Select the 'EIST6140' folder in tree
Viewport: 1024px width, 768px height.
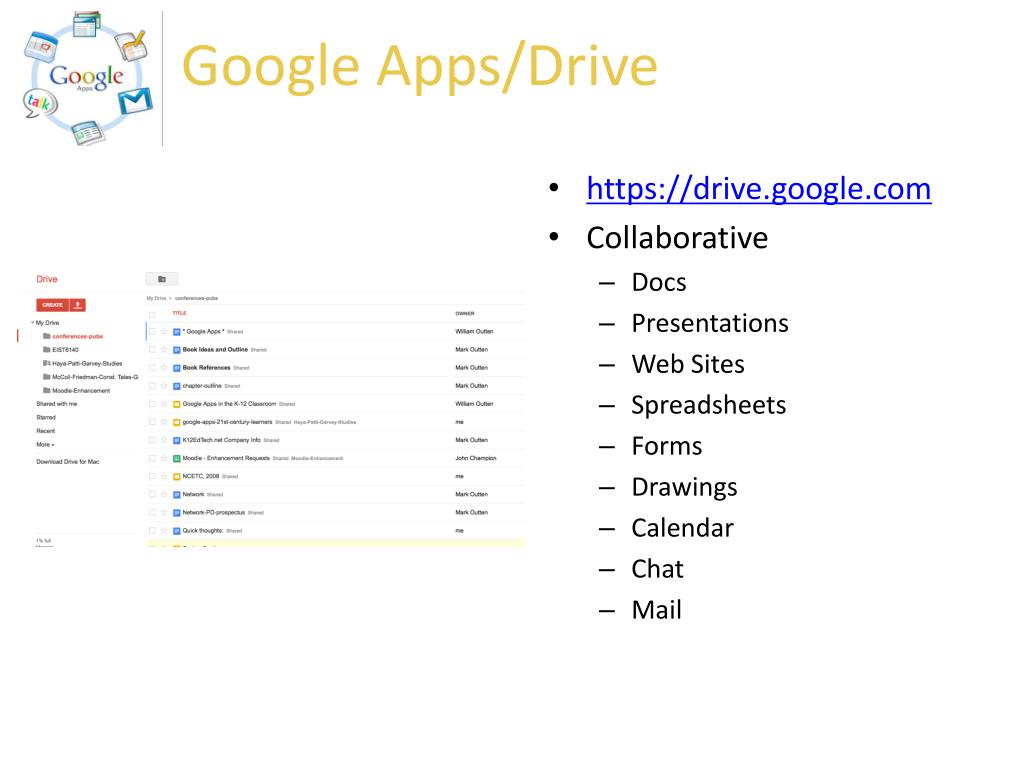[65, 350]
